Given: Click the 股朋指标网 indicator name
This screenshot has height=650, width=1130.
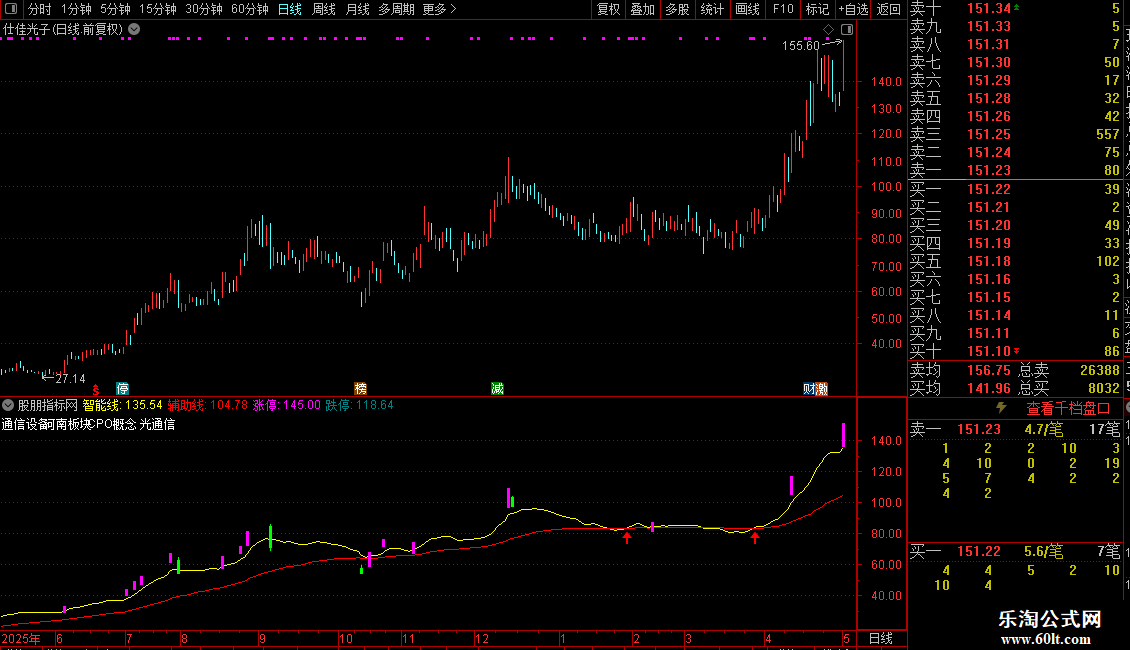Looking at the screenshot, I should [x=48, y=405].
